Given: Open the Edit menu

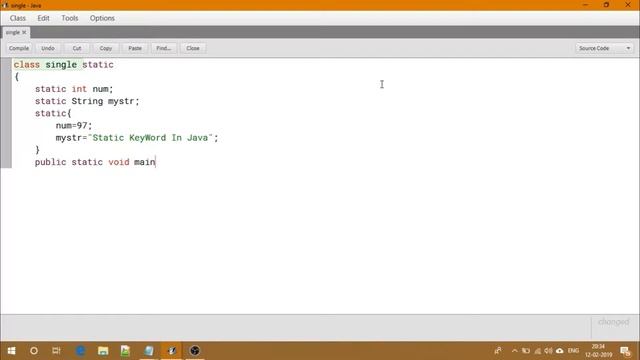Looking at the screenshot, I should [x=43, y=18].
